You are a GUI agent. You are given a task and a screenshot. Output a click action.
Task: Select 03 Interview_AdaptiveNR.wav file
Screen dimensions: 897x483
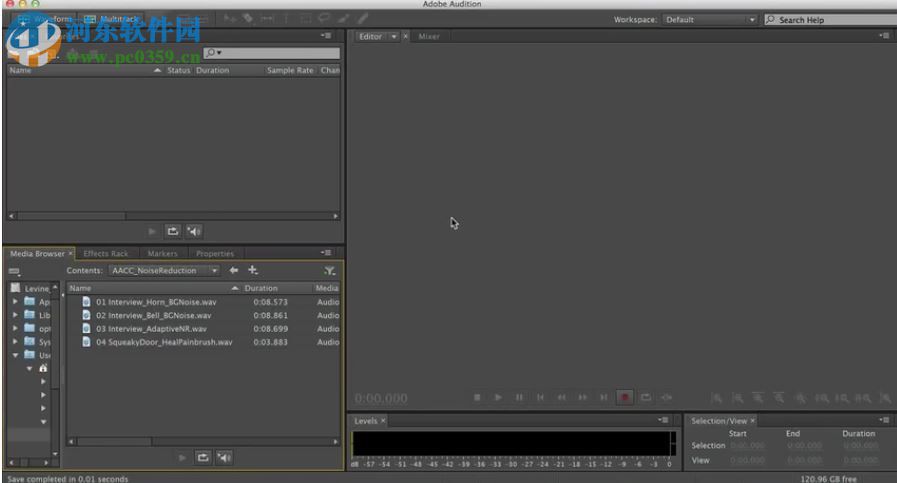click(x=151, y=328)
